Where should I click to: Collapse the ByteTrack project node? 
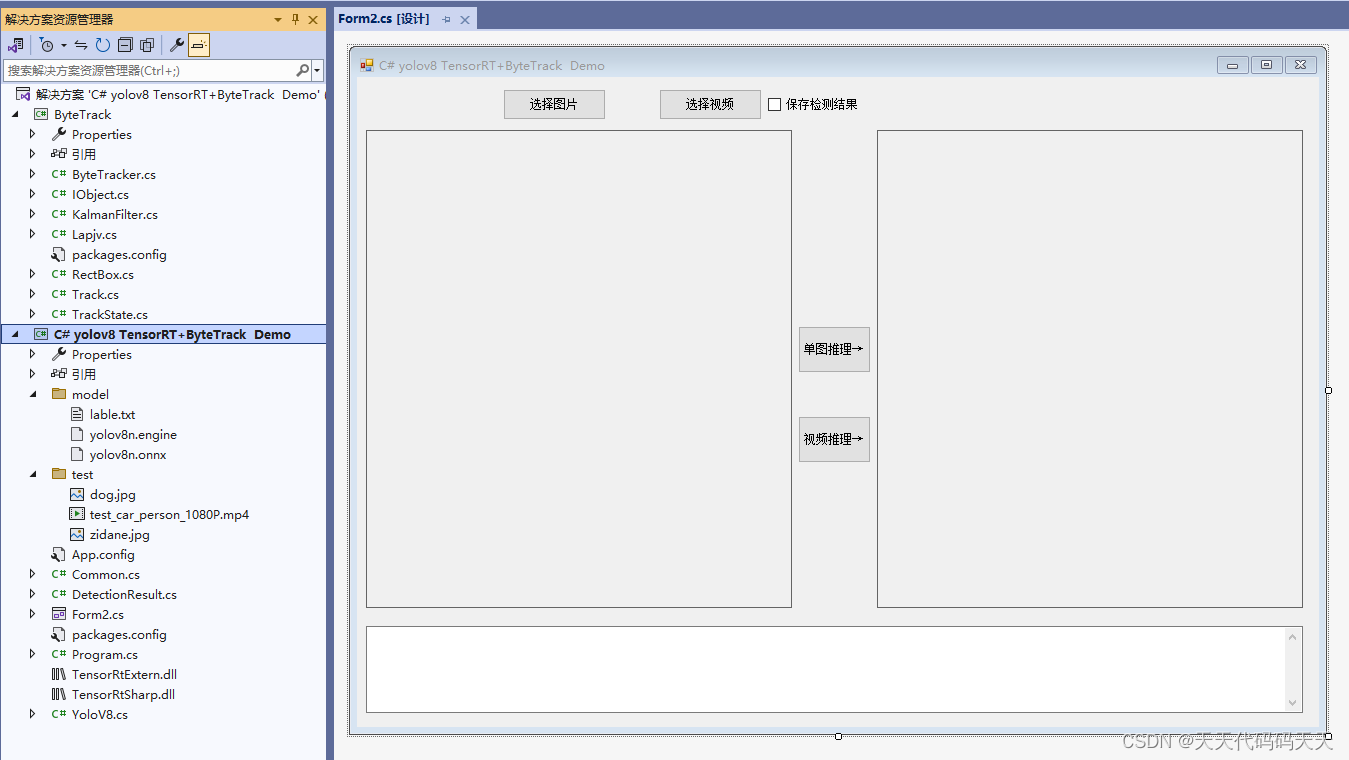click(x=14, y=114)
